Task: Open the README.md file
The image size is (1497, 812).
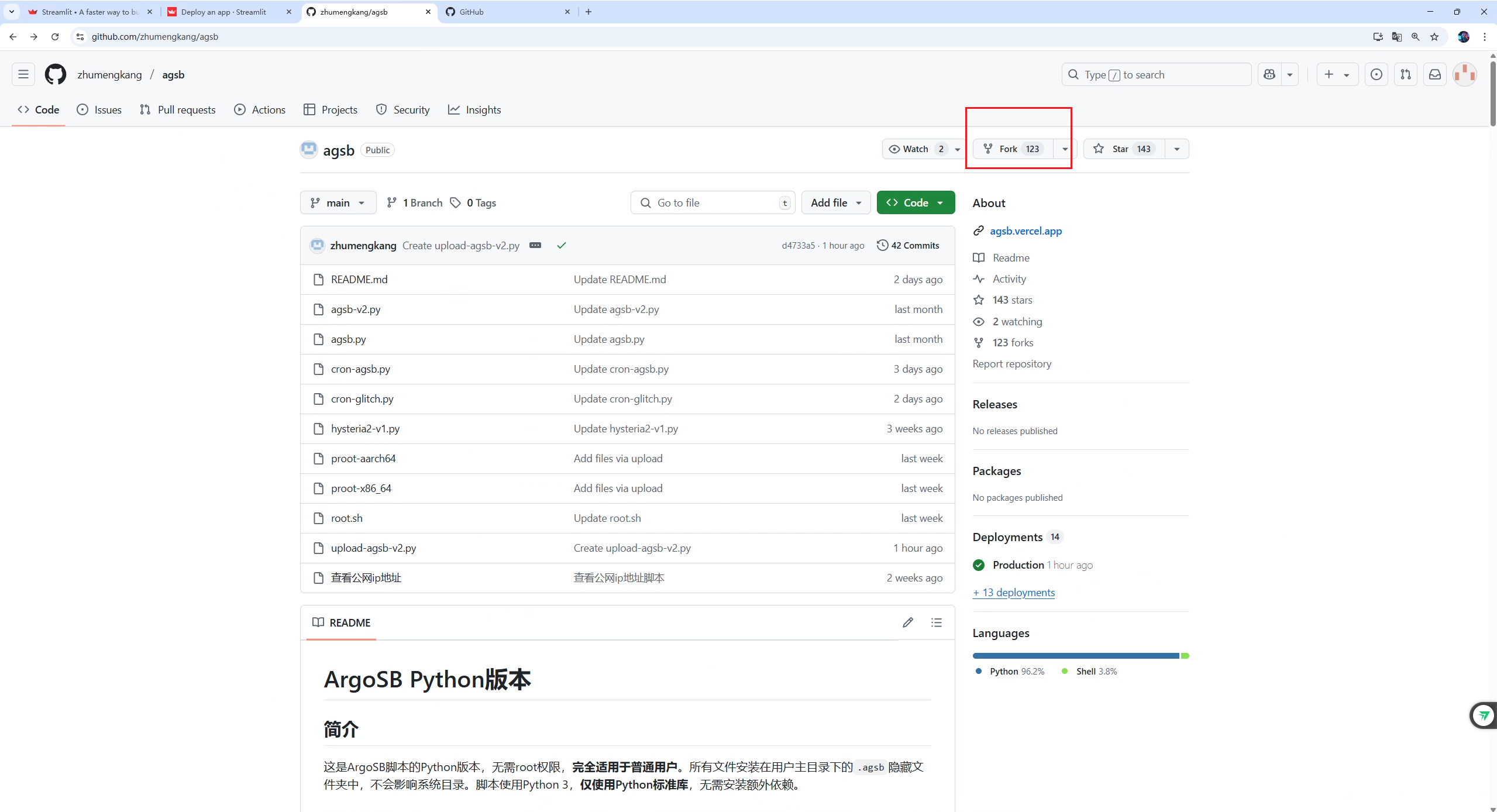Action: click(359, 279)
